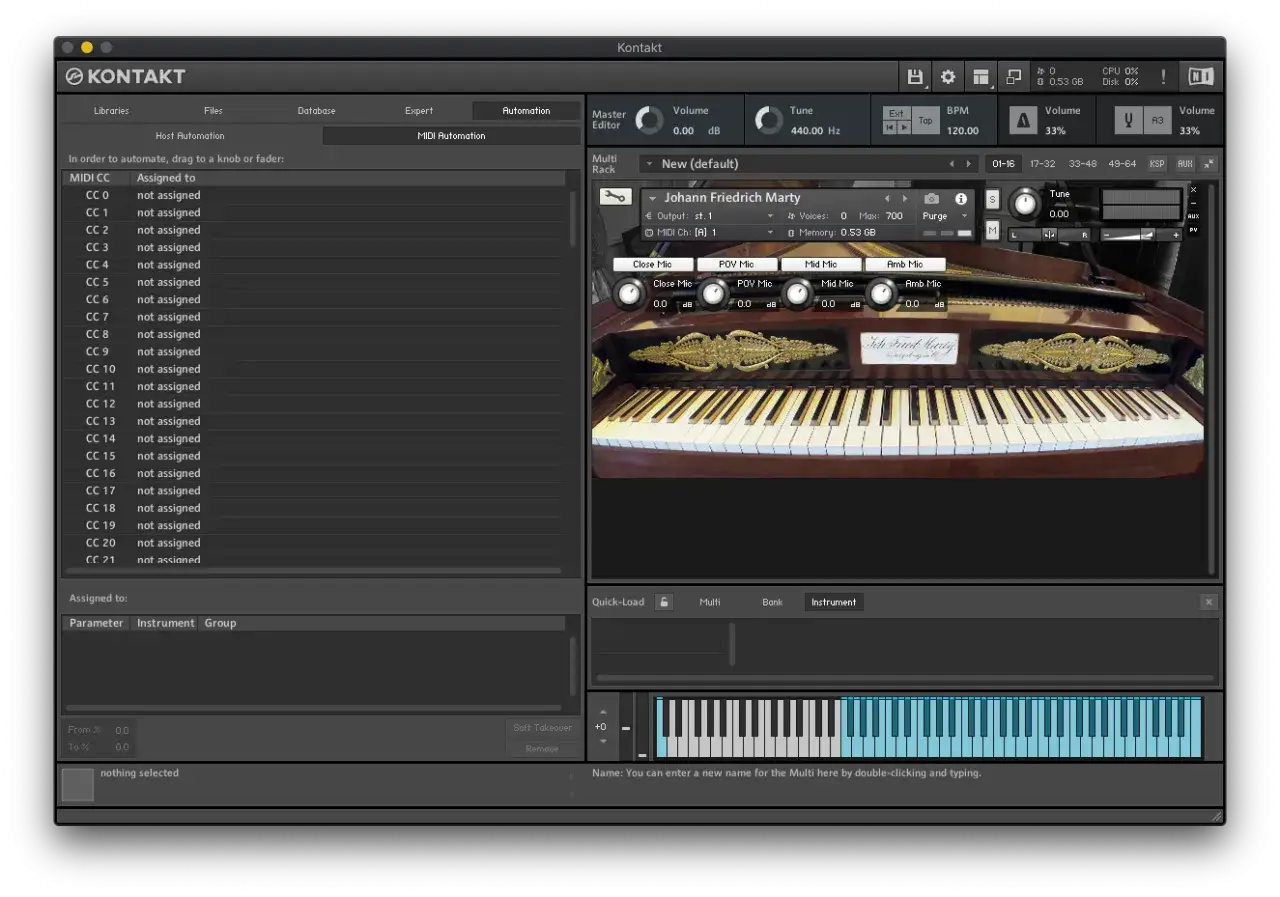Solo the instrument with the S button
This screenshot has height=897, width=1280.
pos(992,199)
